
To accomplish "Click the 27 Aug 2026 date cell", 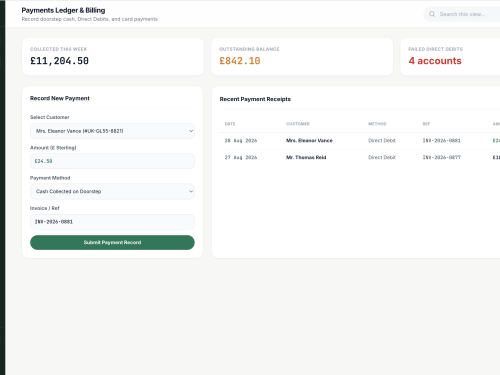I will pyautogui.click(x=241, y=157).
